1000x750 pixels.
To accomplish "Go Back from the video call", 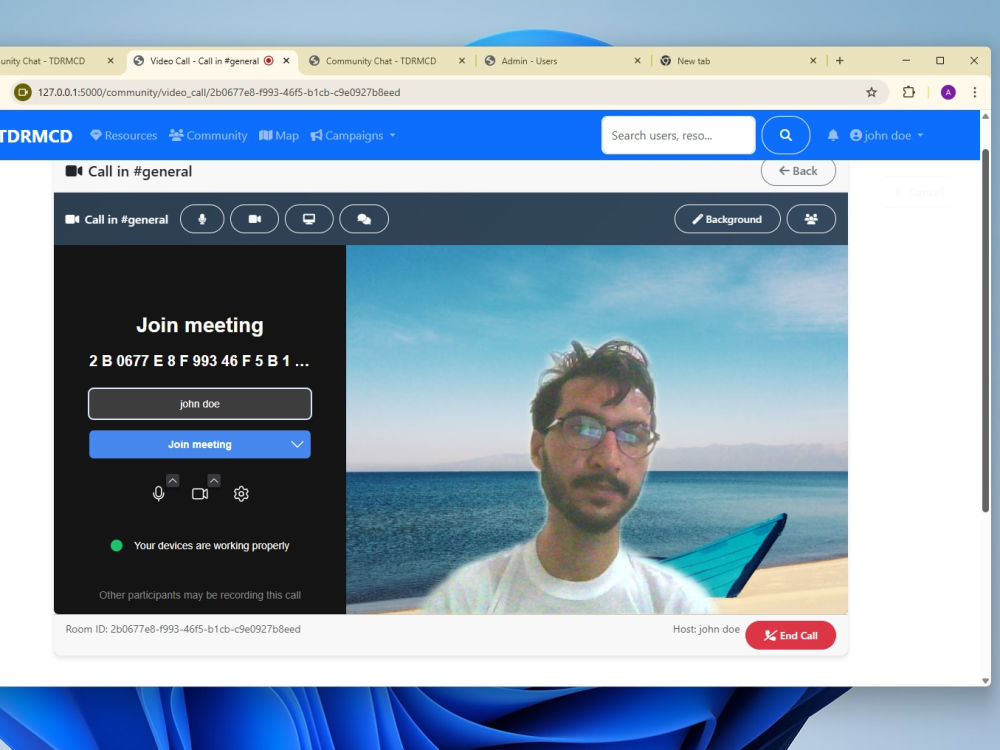I will (798, 171).
